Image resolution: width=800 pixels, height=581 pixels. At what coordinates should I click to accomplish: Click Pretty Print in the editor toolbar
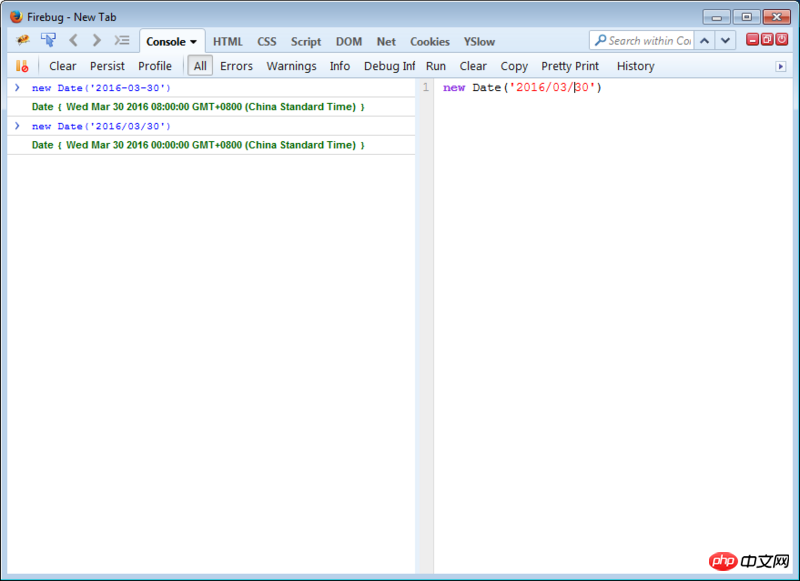pos(570,66)
